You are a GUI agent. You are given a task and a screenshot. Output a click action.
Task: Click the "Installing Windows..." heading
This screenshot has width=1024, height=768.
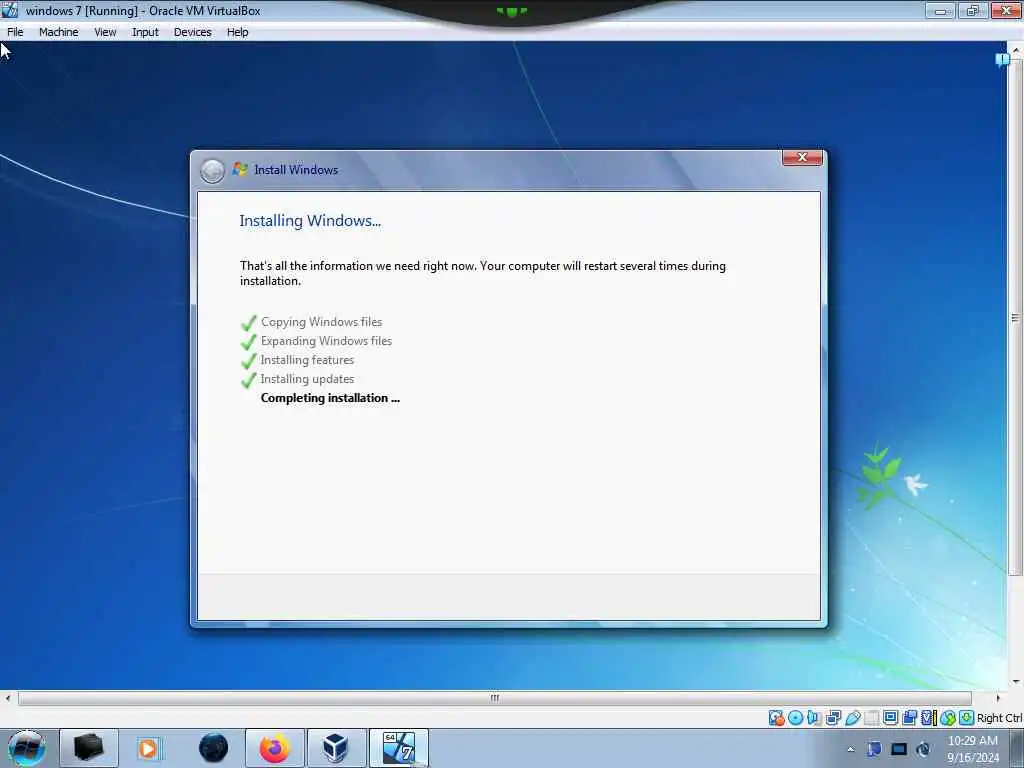point(310,221)
